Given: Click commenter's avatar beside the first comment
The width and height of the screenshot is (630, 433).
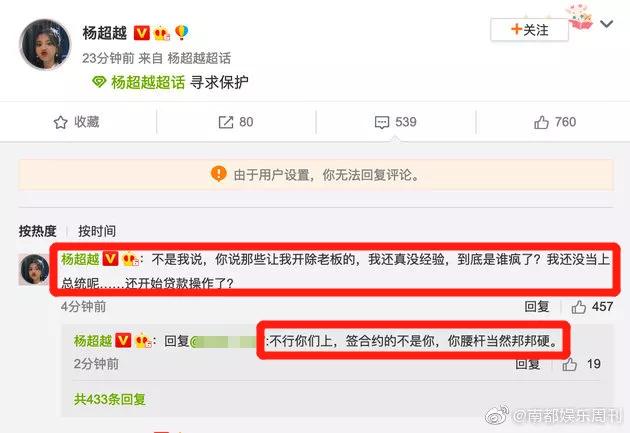Looking at the screenshot, I should [34, 269].
